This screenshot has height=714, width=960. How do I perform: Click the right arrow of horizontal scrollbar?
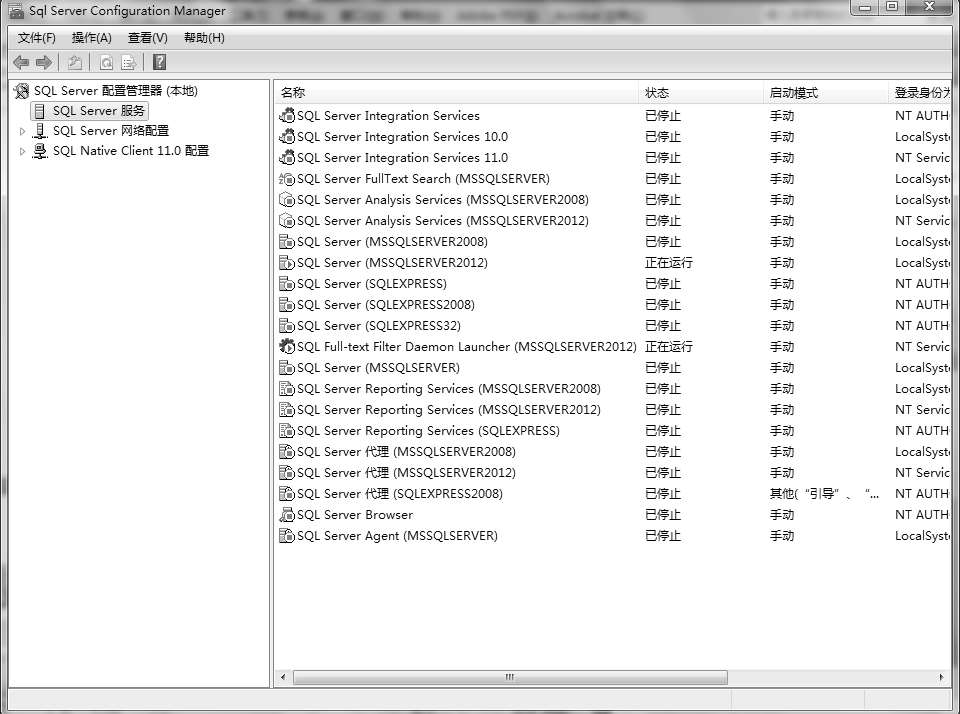click(941, 677)
